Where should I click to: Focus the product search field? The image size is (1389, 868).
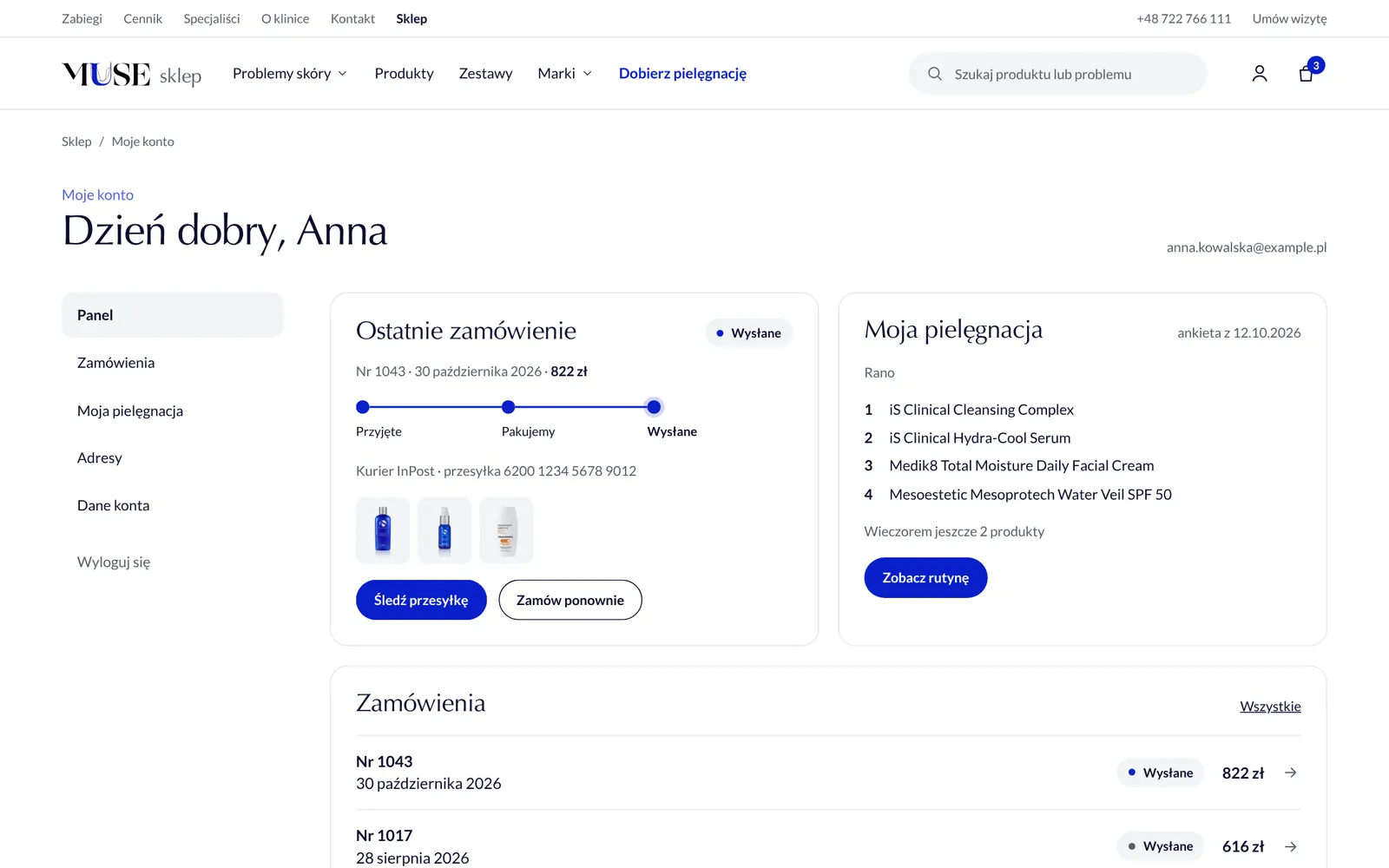coord(1058,74)
